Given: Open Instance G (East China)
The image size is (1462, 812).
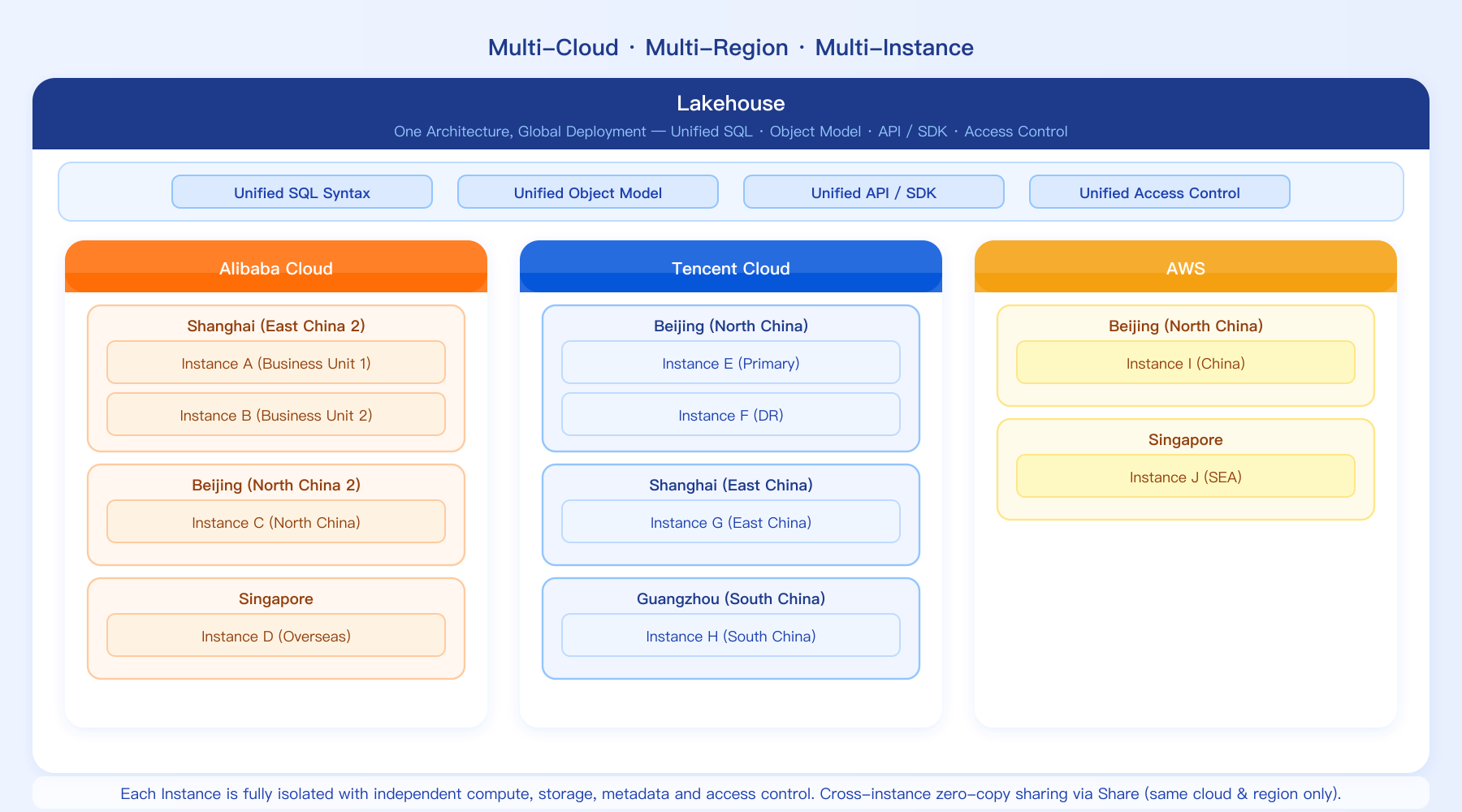Looking at the screenshot, I should click(731, 522).
